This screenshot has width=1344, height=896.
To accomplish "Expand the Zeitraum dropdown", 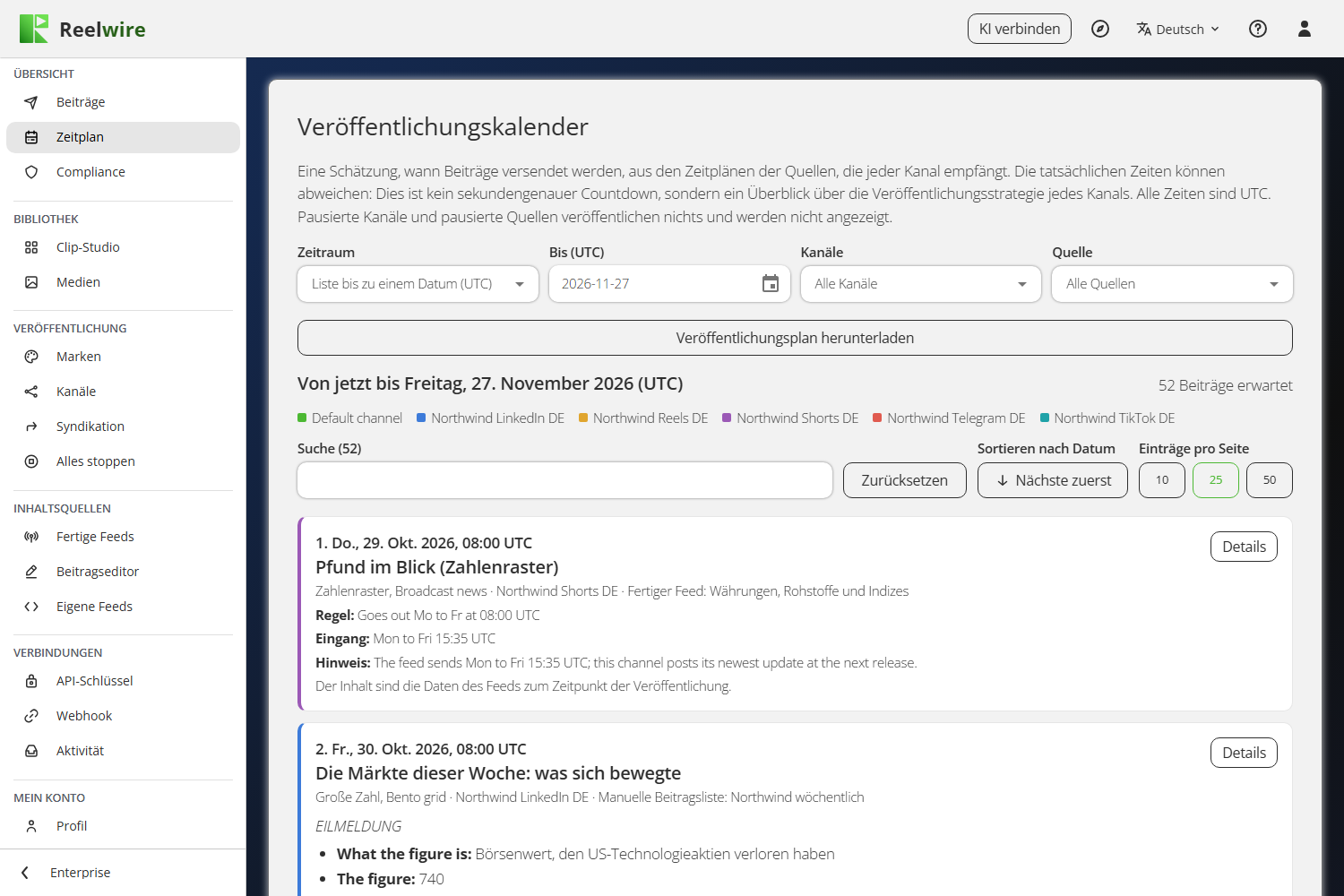I will (418, 284).
